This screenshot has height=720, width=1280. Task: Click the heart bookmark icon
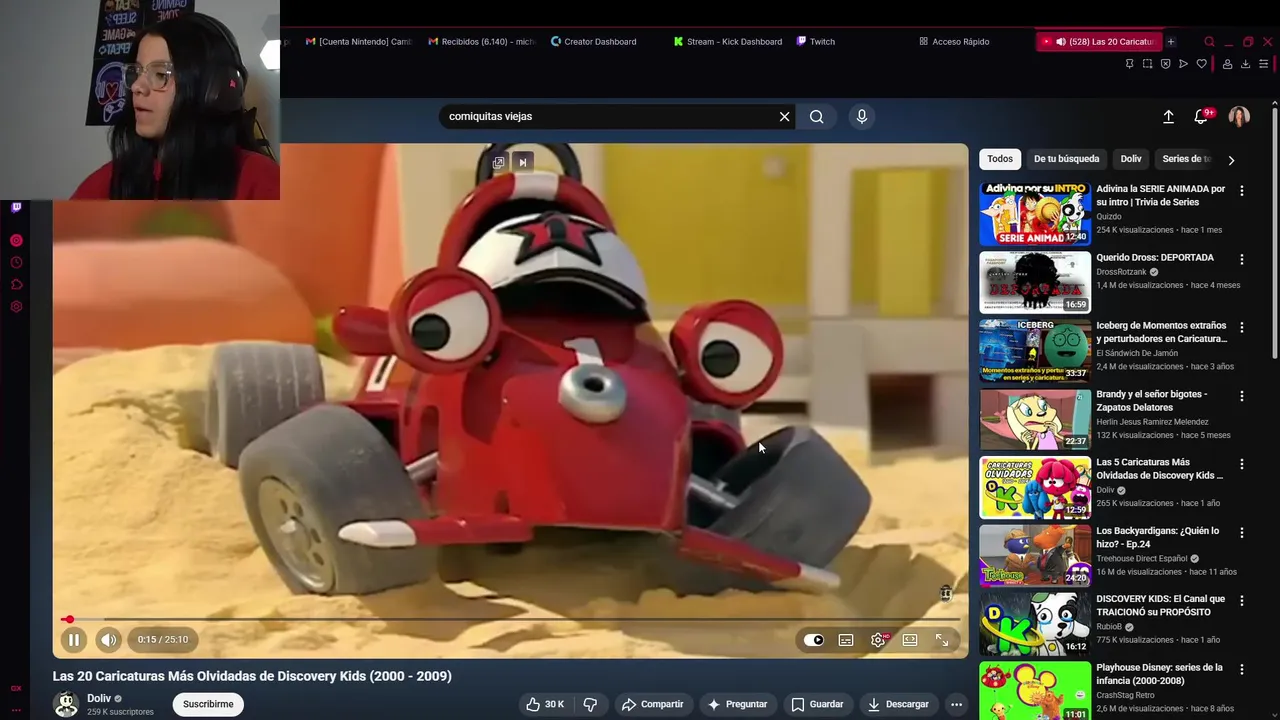point(1202,64)
